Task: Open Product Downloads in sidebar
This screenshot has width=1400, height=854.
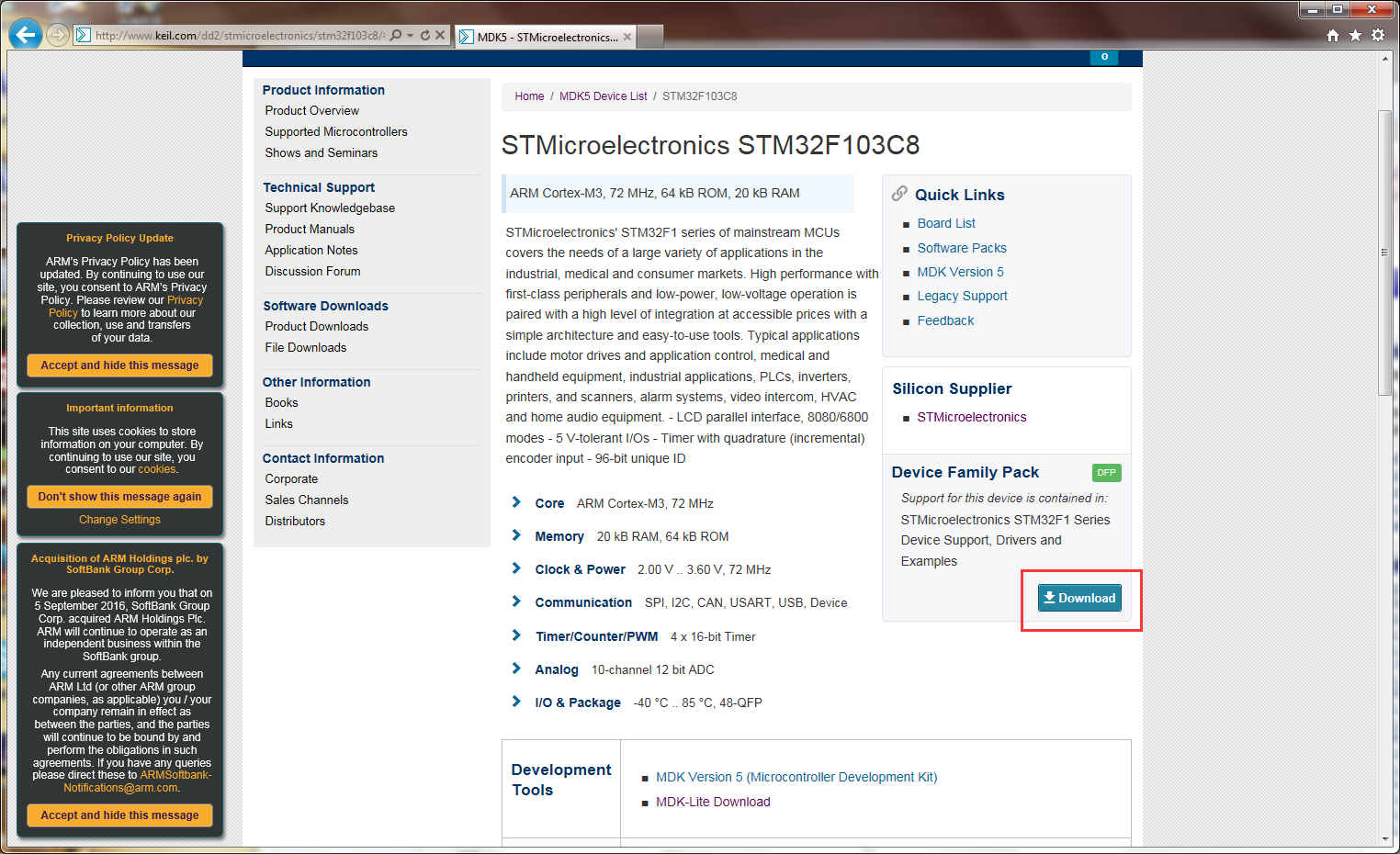Action: (317, 326)
